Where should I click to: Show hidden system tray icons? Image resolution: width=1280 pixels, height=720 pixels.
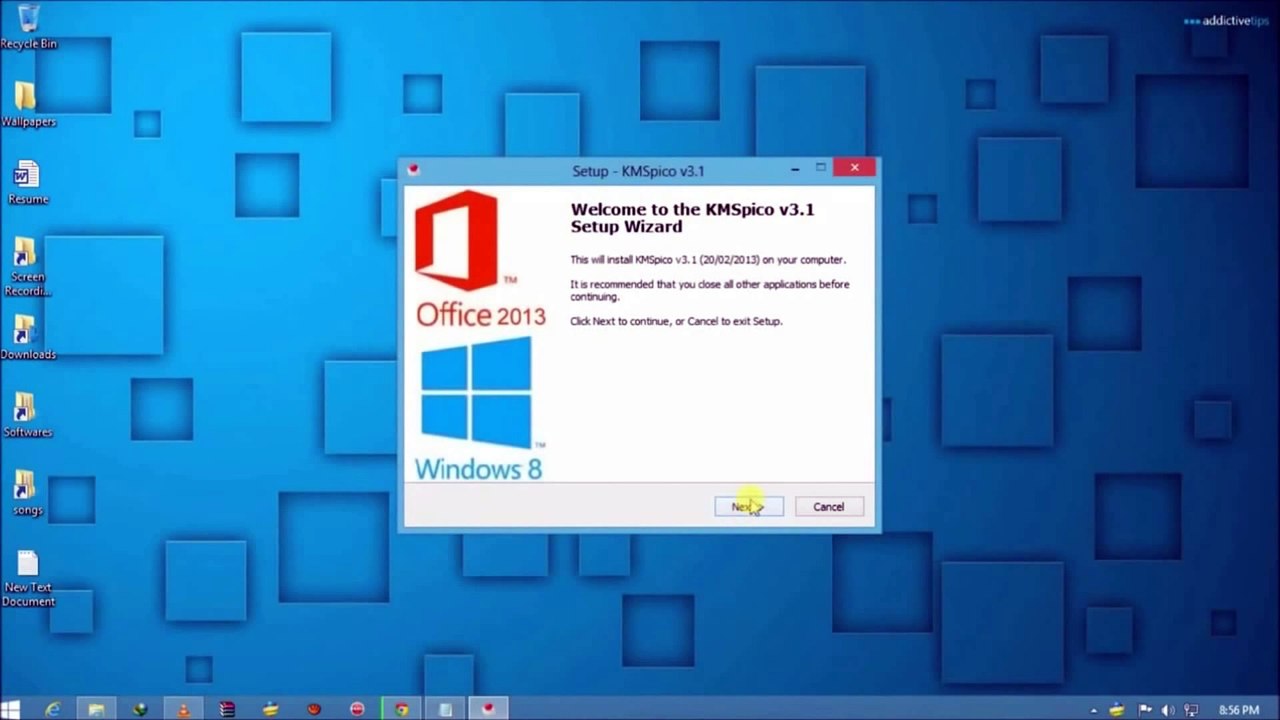click(x=1094, y=711)
